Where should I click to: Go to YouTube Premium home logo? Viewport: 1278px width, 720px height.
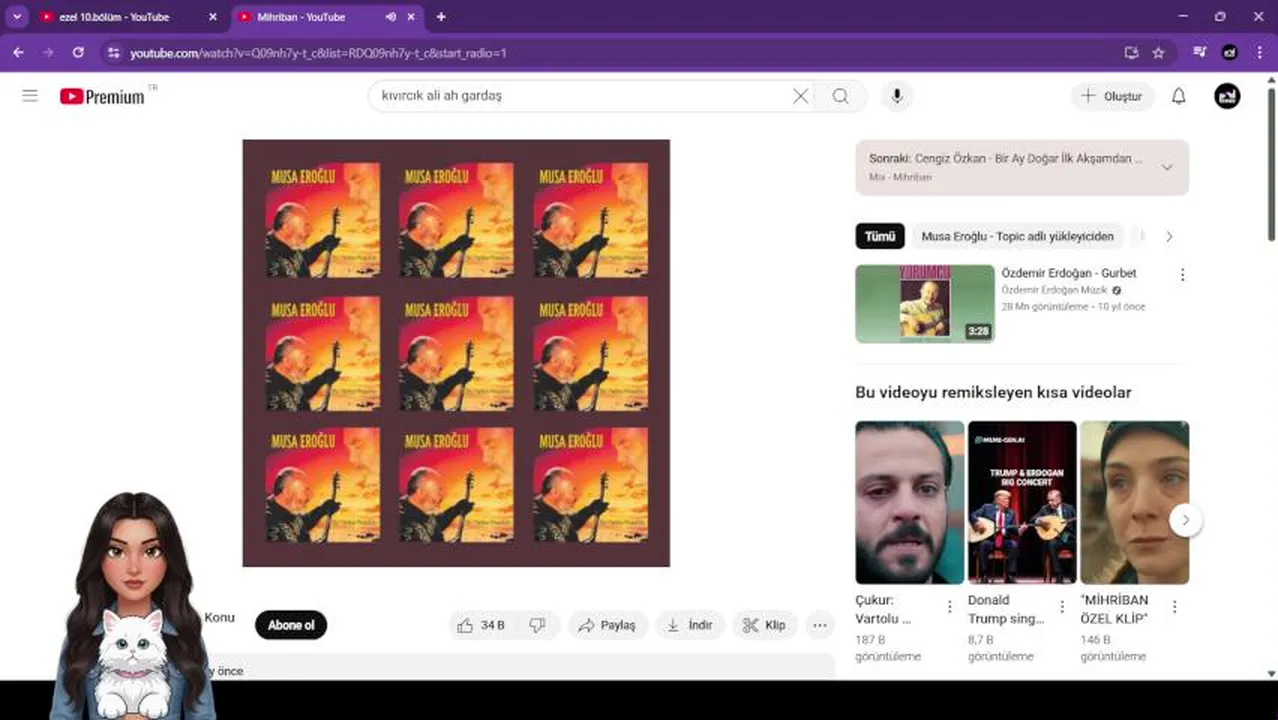pyautogui.click(x=102, y=96)
